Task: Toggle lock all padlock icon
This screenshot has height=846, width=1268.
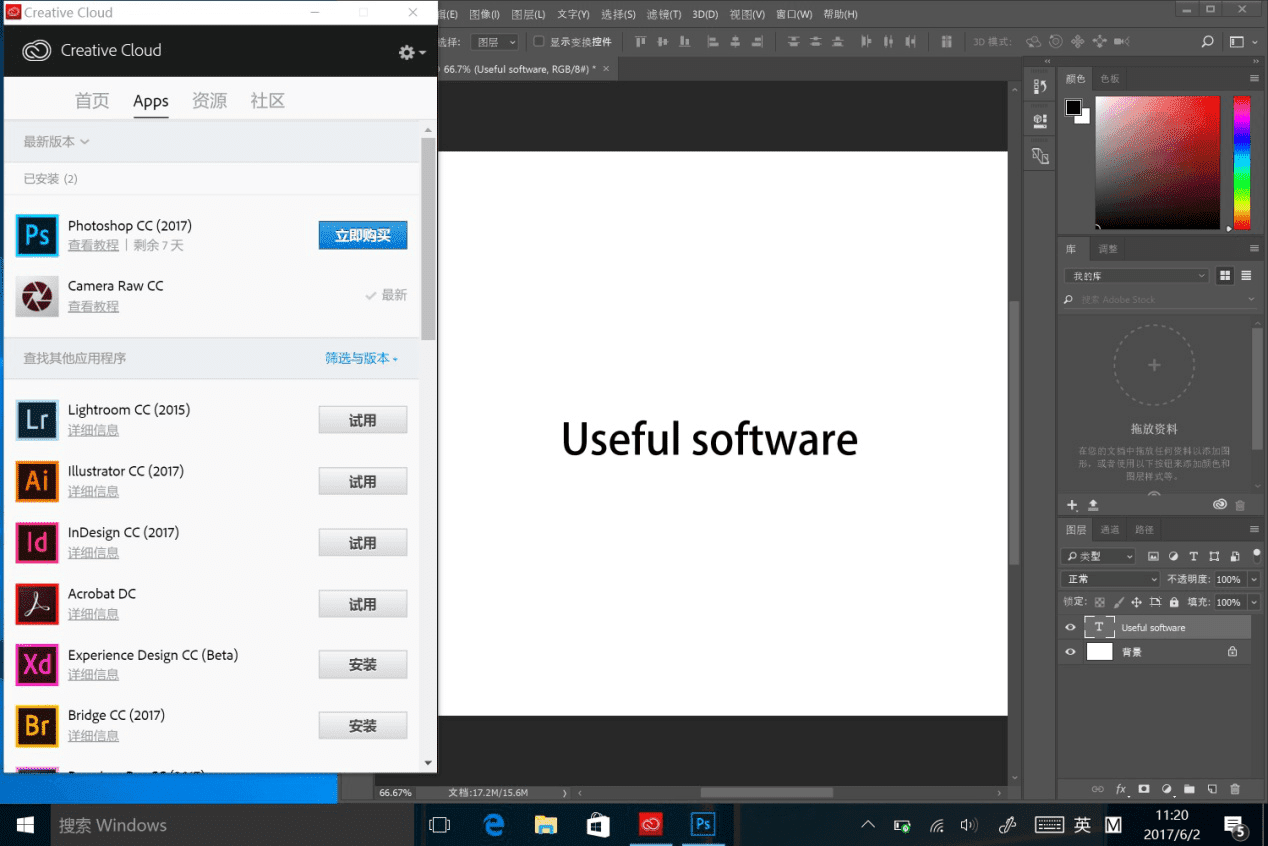Action: [1173, 602]
